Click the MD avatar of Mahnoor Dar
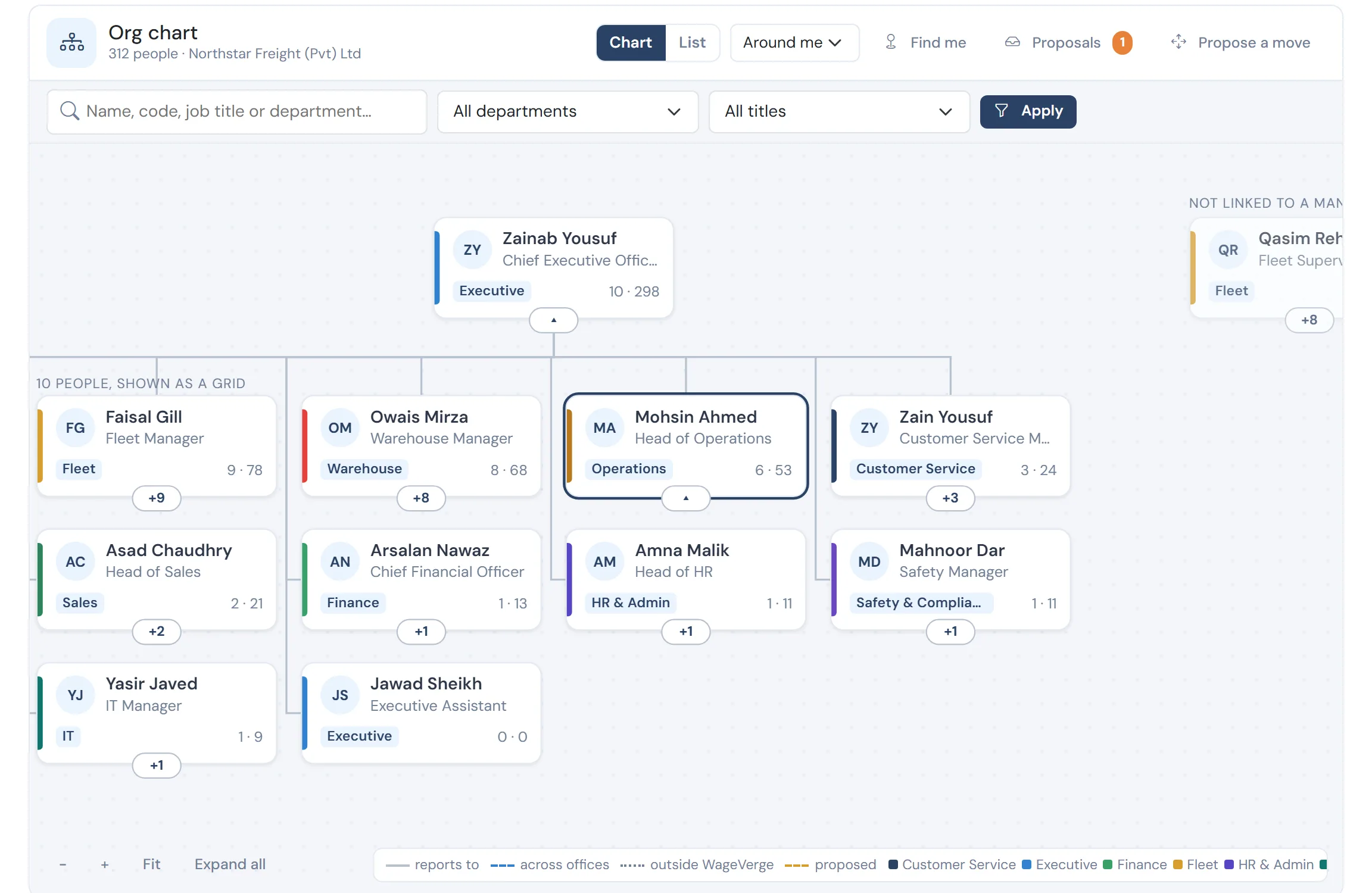The height and width of the screenshot is (893, 1372). coord(869,561)
